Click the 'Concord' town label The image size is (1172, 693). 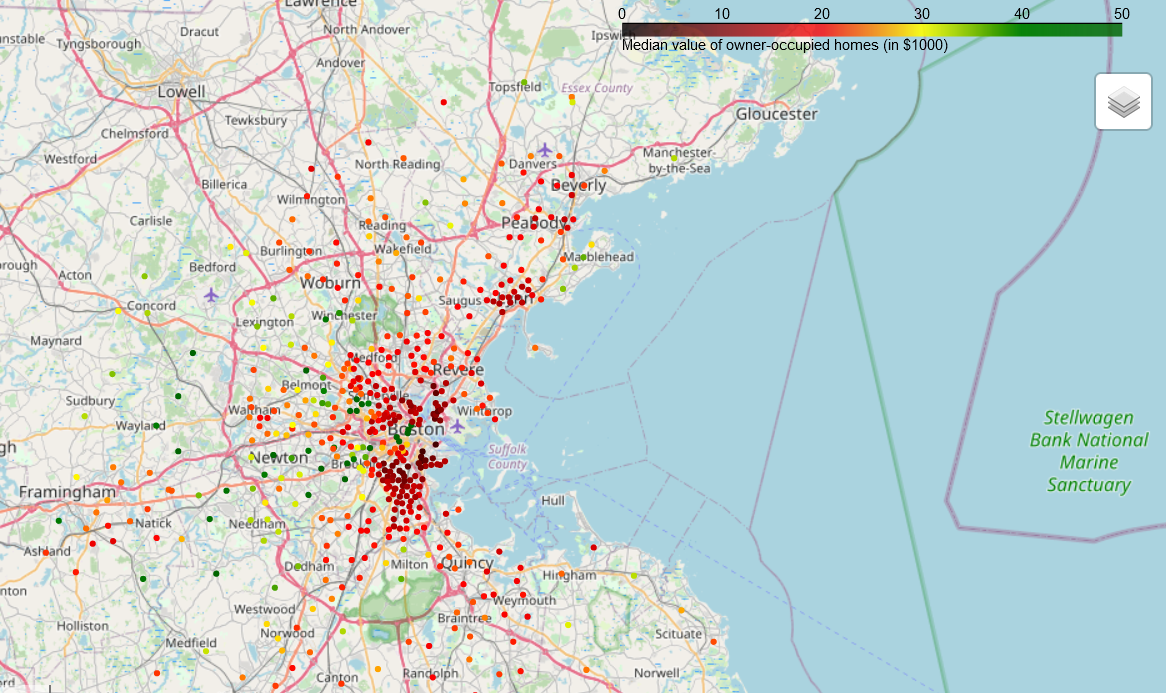[151, 306]
